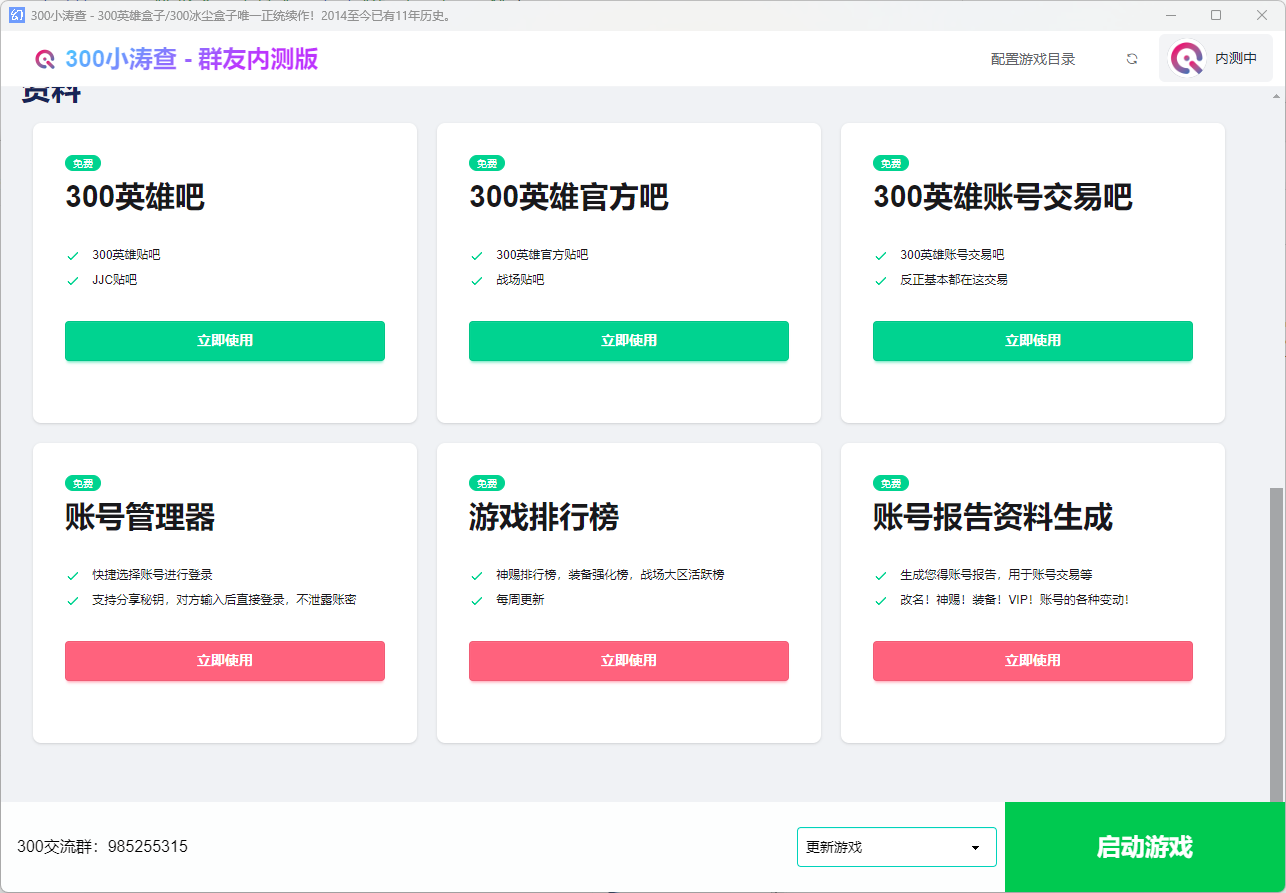Click the JJC贴吧 feature text
Image resolution: width=1286 pixels, height=893 pixels.
pyautogui.click(x=115, y=280)
